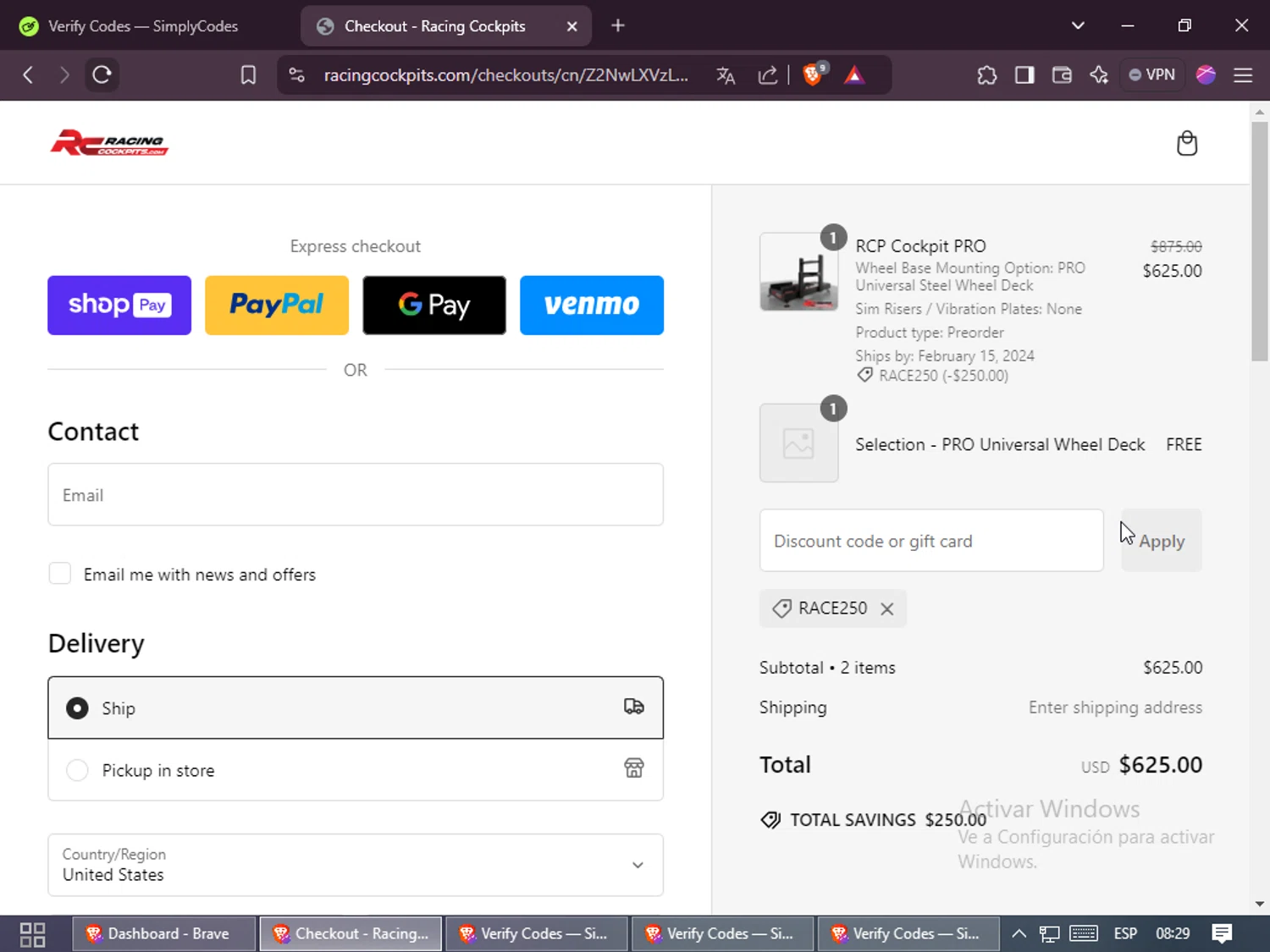Open the browser extensions puzzle icon
Viewport: 1270px width, 952px height.
point(986,75)
